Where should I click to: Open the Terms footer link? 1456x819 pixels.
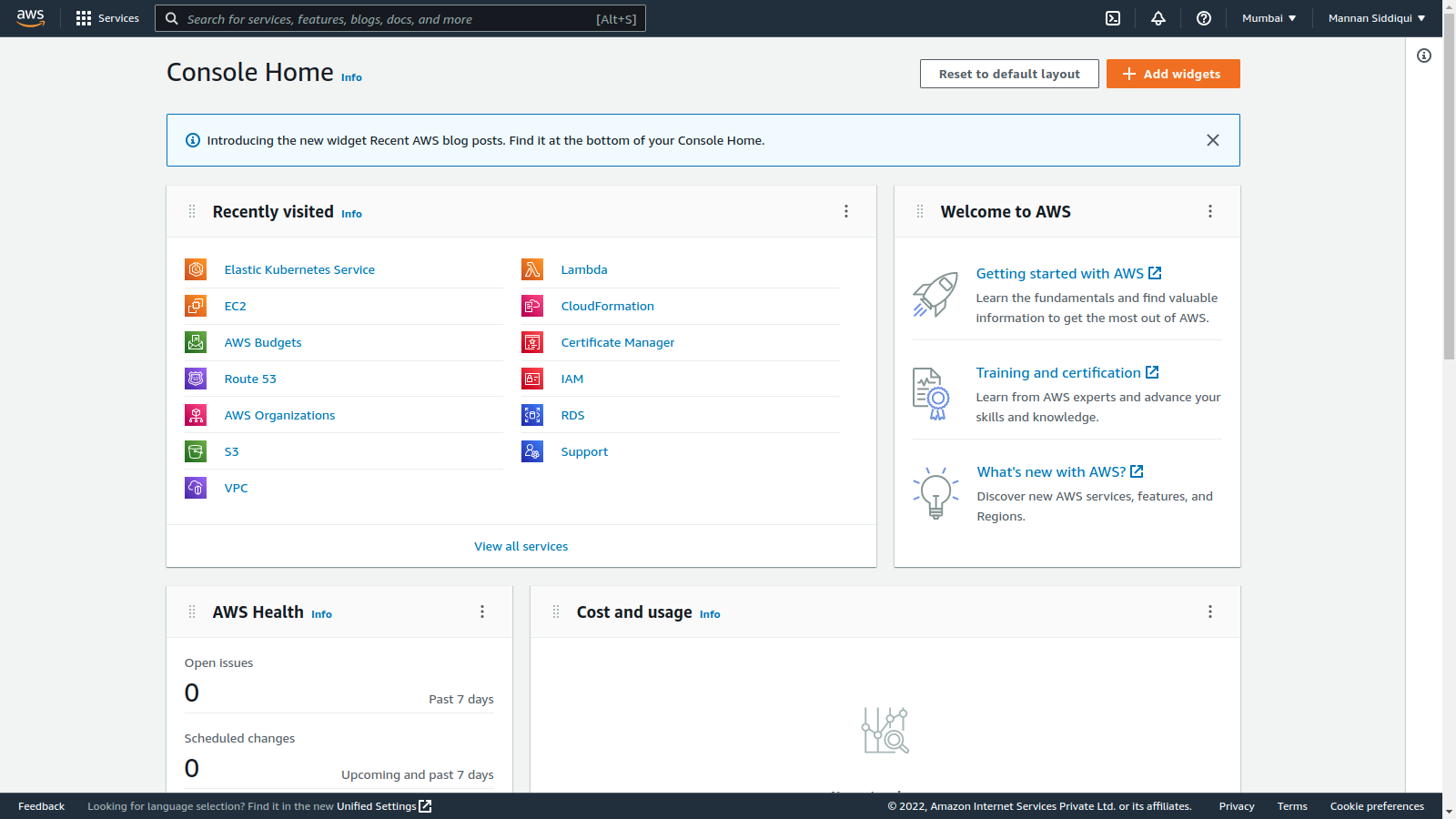point(1292,806)
